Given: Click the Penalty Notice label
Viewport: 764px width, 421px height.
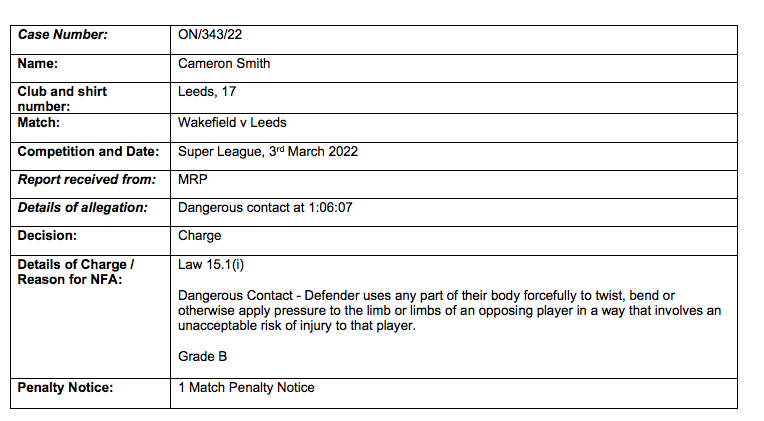Looking at the screenshot, I should pyautogui.click(x=65, y=388).
